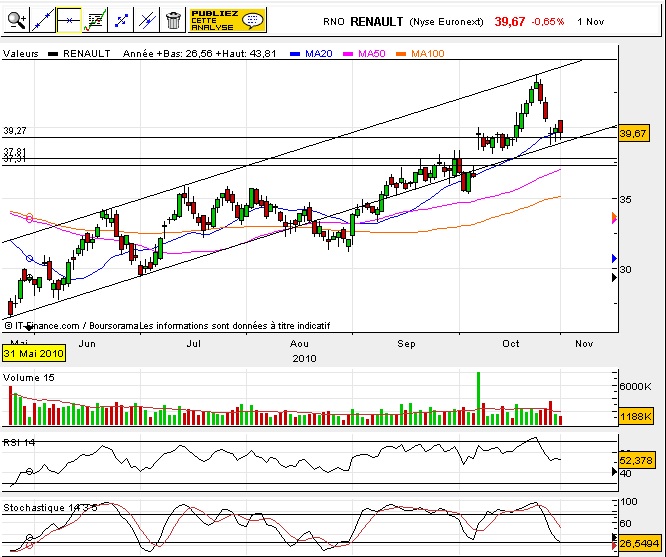666x557 pixels.
Task: Click the orange MA100 color swatch
Action: point(401,54)
